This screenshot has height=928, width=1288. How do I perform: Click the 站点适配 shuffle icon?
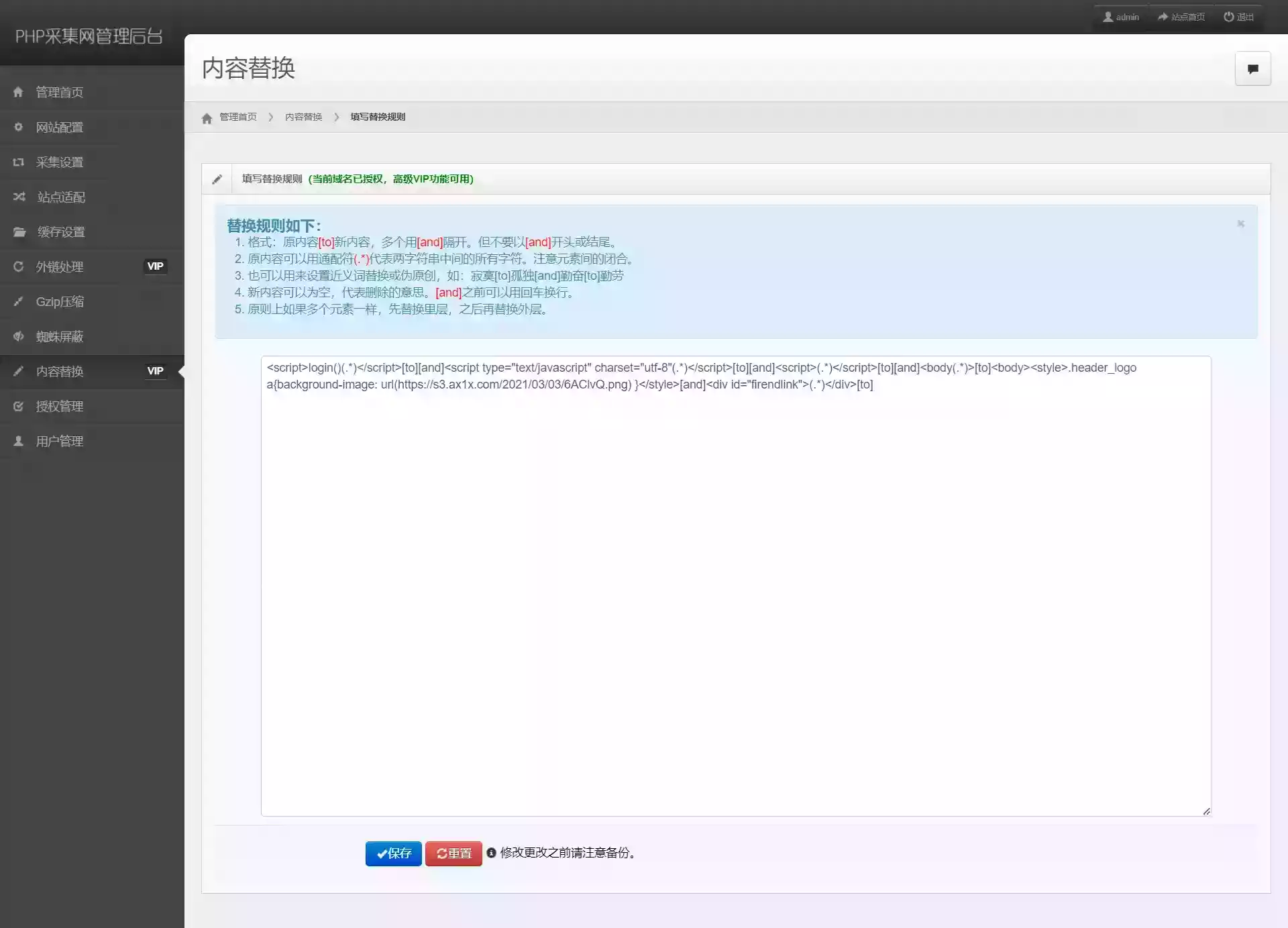coord(18,197)
